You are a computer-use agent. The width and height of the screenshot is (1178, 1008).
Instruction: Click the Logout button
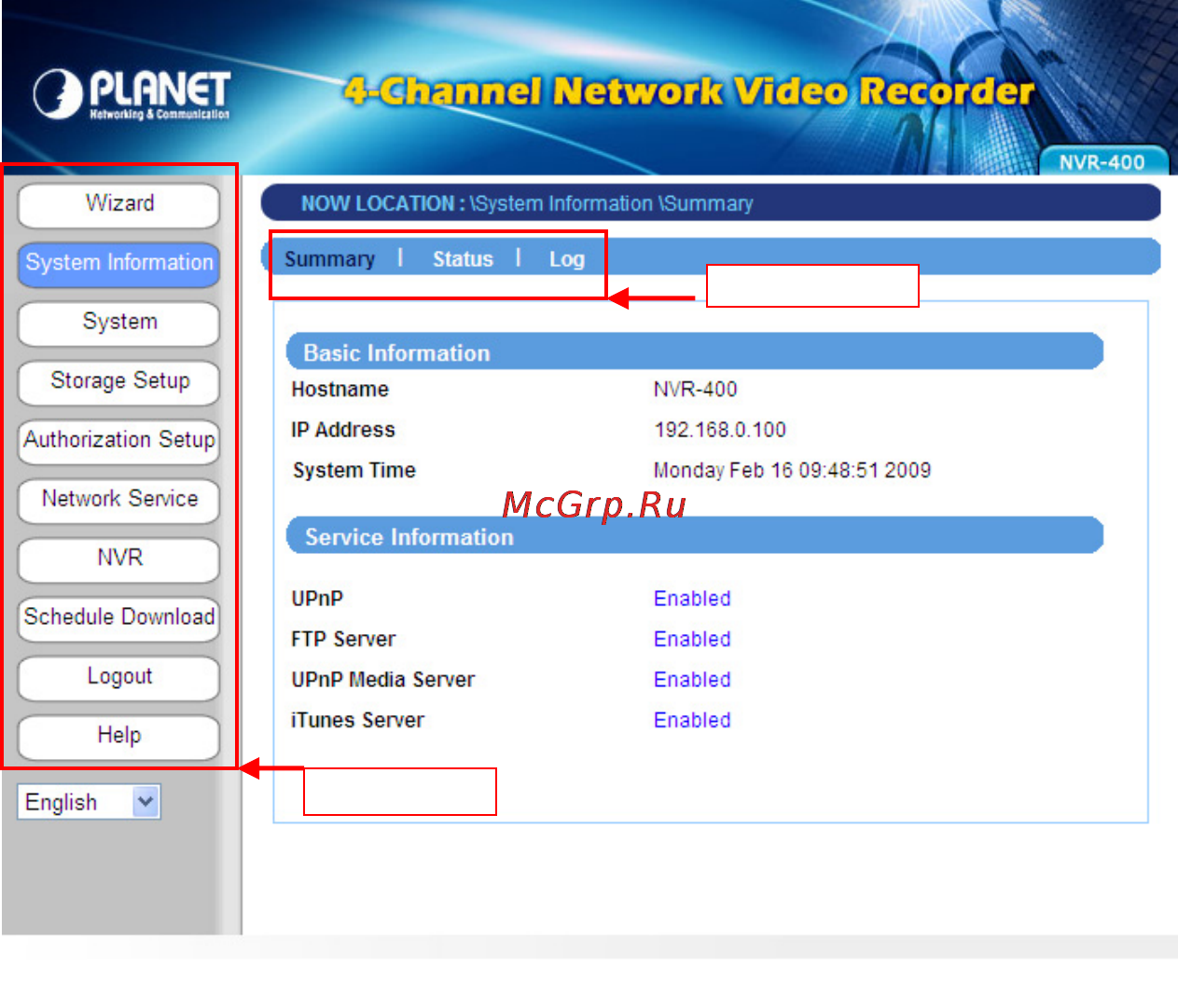pos(119,677)
